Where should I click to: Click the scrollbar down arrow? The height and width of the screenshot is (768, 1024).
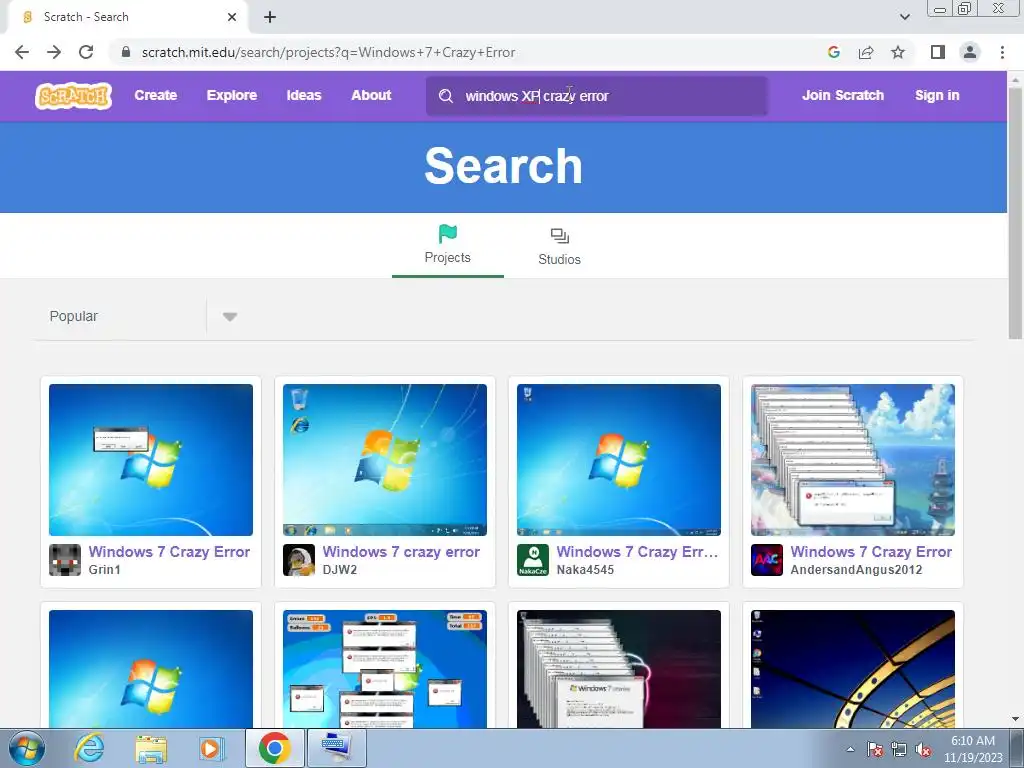(x=1015, y=719)
